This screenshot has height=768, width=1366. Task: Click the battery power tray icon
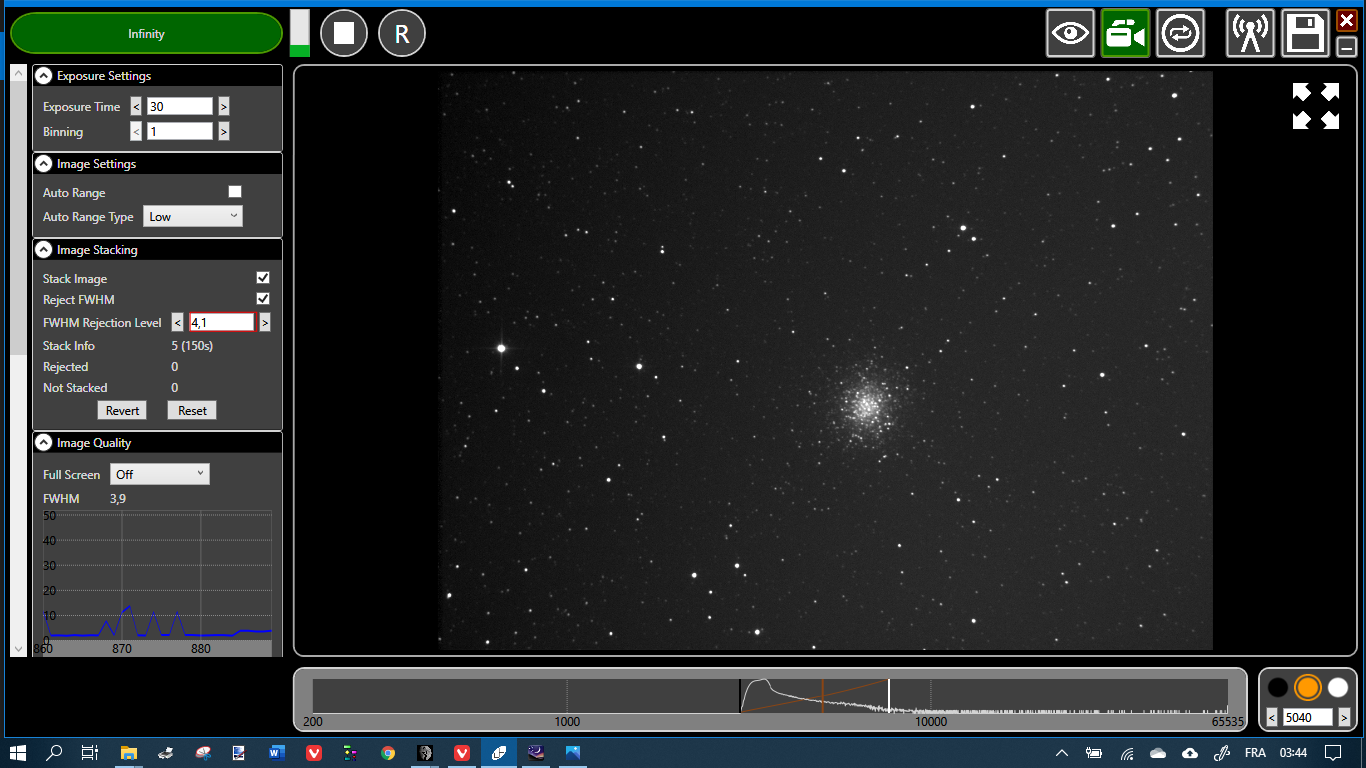1094,752
